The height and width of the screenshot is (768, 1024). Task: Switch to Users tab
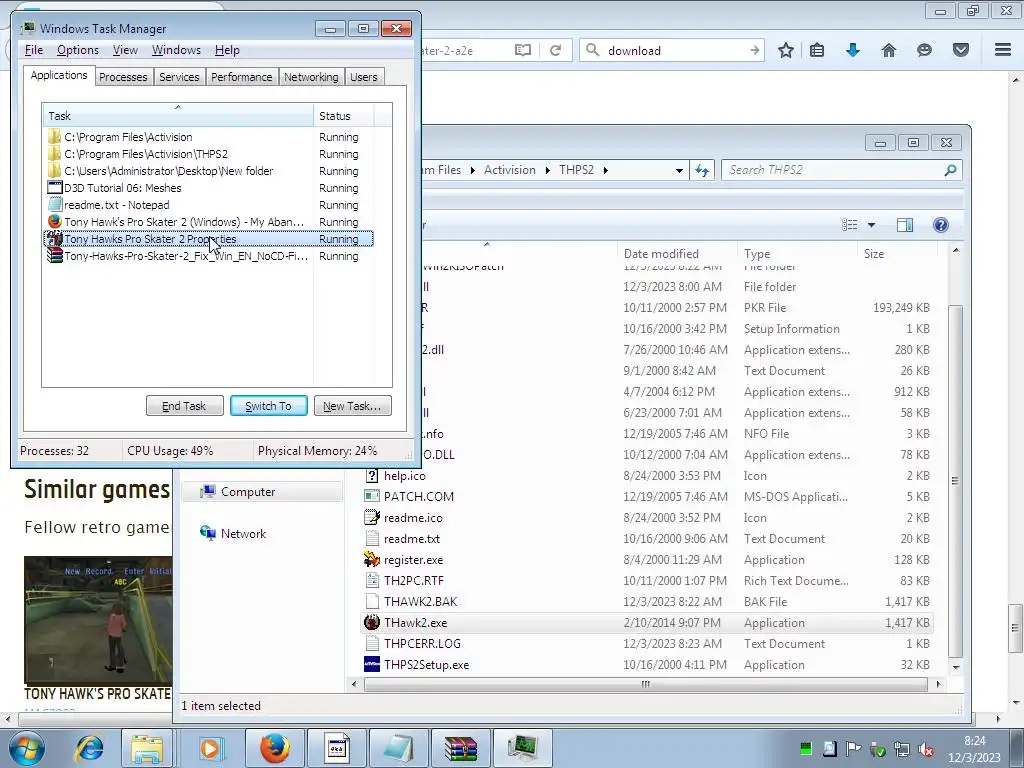click(x=364, y=77)
